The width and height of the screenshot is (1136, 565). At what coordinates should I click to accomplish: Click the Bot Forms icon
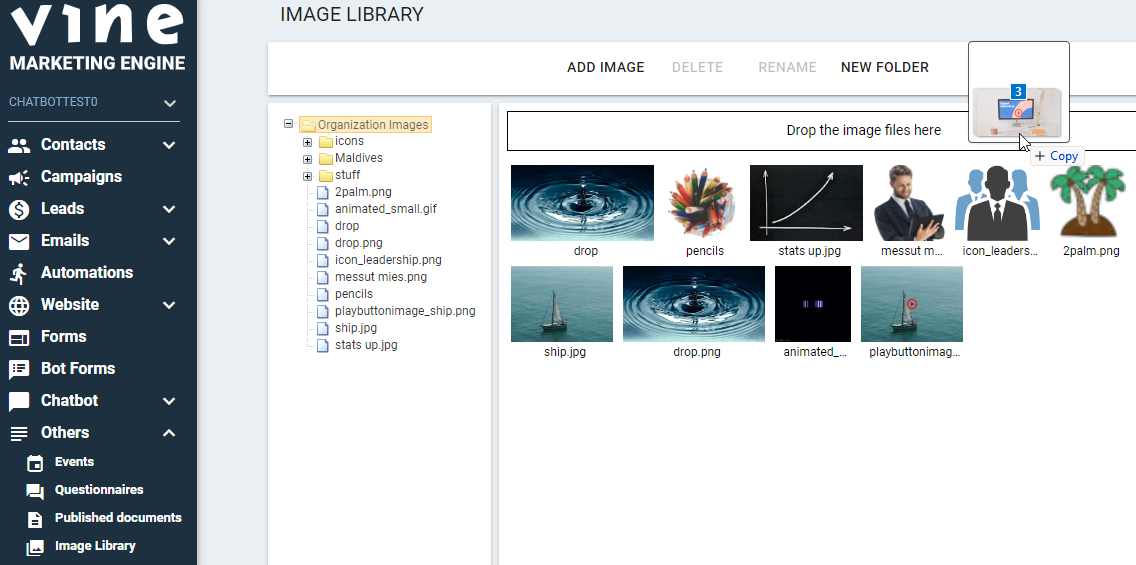(x=19, y=369)
